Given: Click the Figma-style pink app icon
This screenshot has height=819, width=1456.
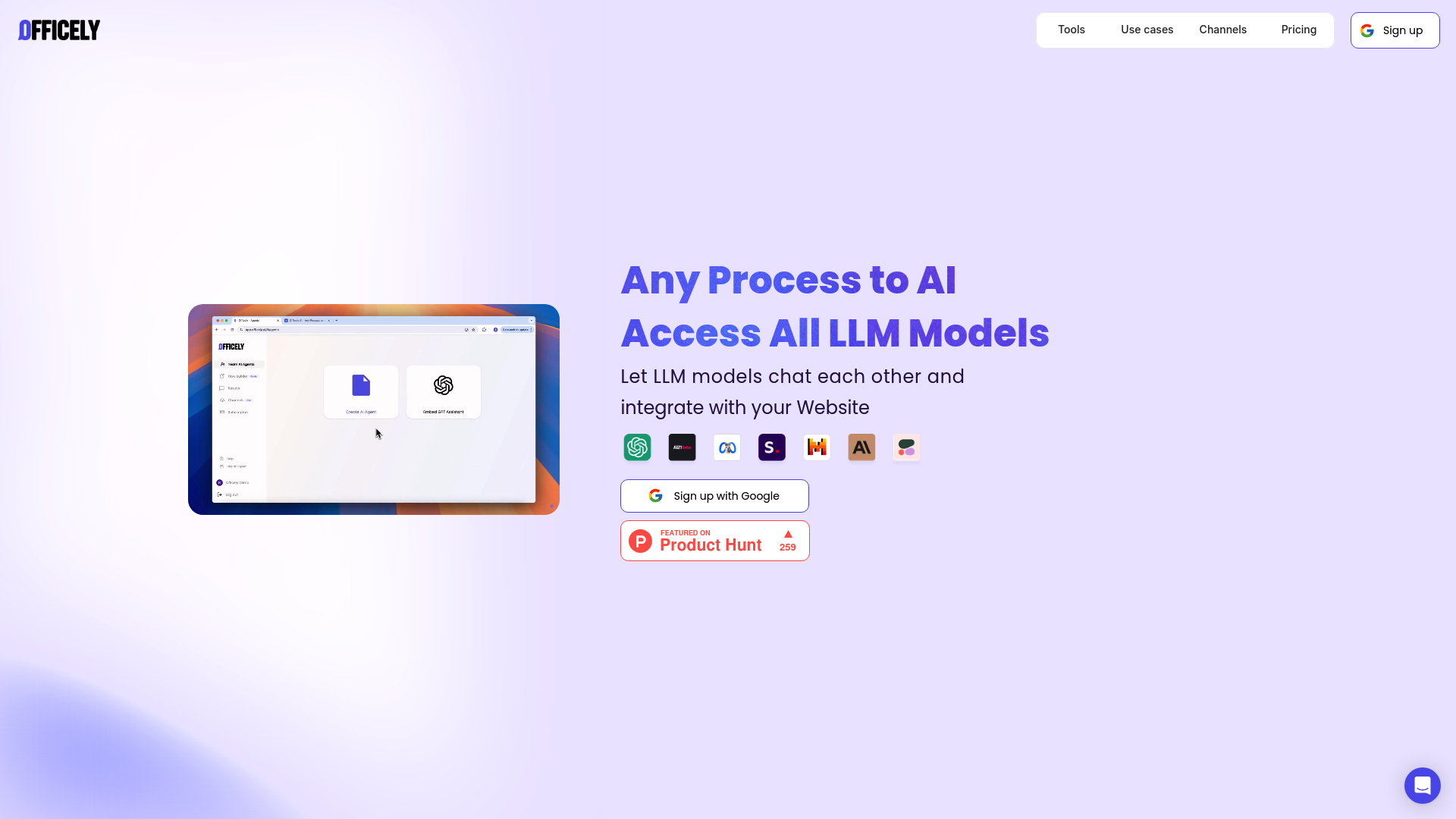Looking at the screenshot, I should click(x=907, y=447).
